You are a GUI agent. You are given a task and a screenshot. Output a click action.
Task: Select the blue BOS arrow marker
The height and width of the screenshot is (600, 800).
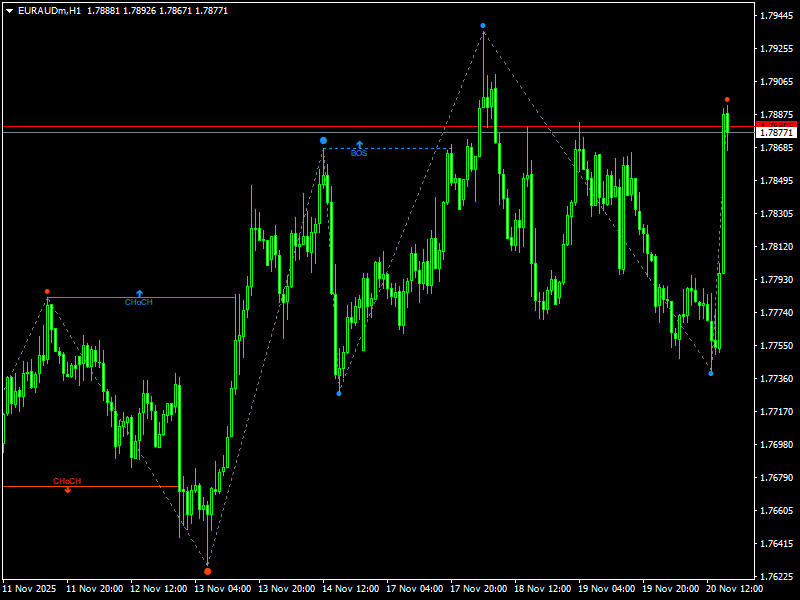360,144
